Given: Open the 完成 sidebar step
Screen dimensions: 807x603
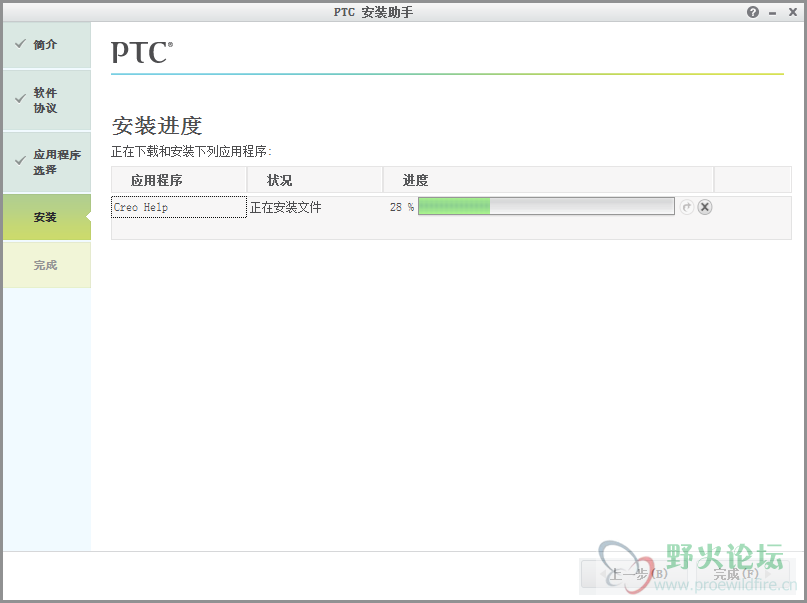Looking at the screenshot, I should coord(47,265).
